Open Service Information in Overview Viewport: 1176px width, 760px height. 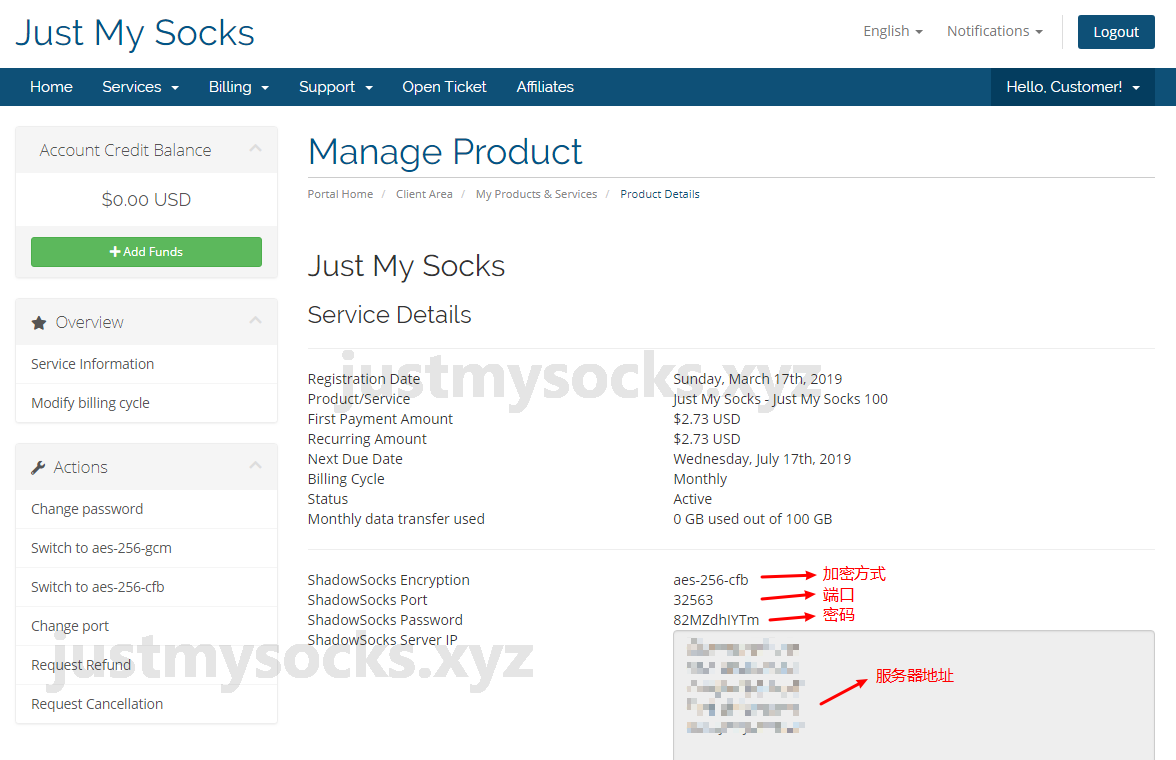pos(146,364)
